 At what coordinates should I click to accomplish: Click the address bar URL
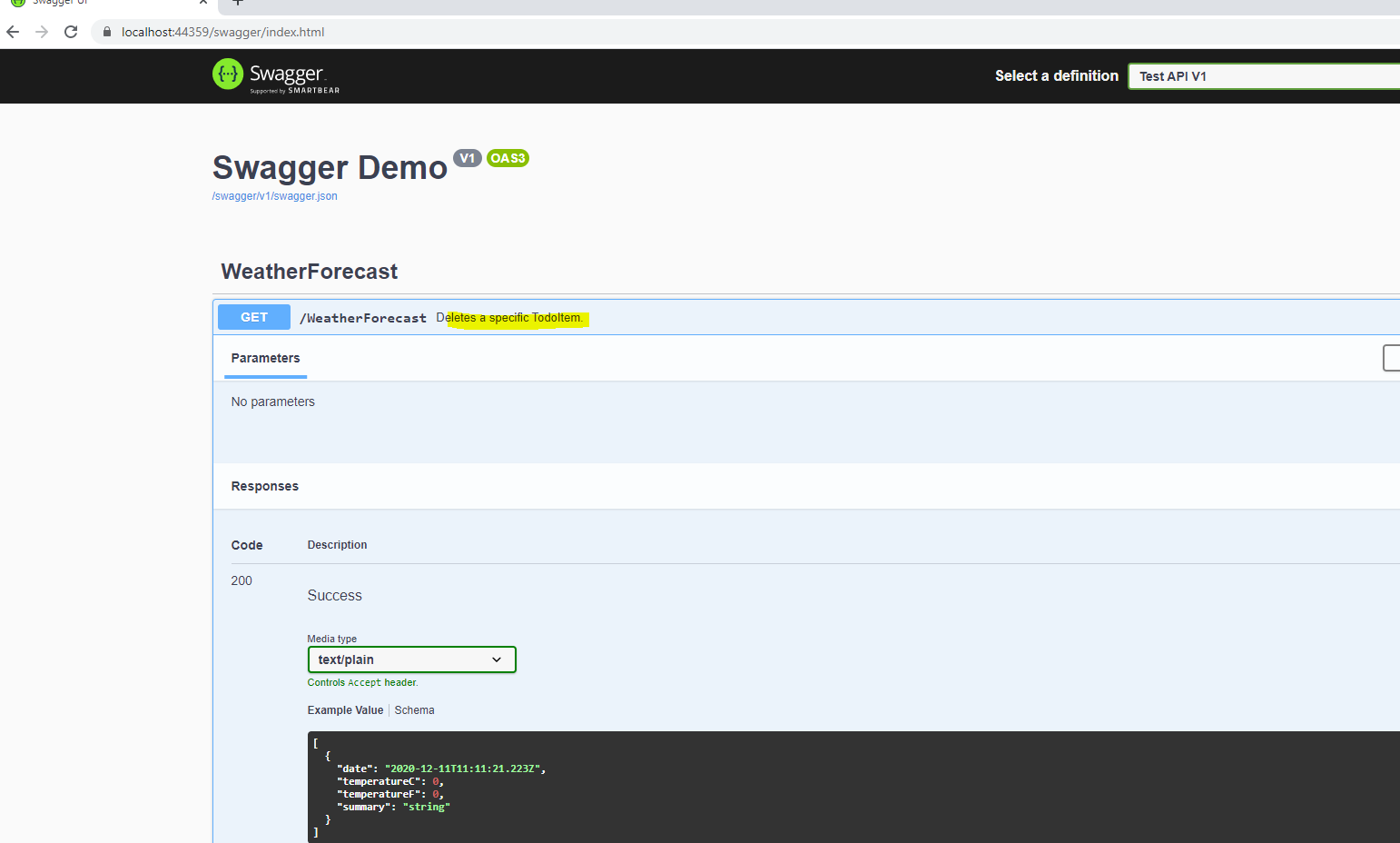click(222, 32)
